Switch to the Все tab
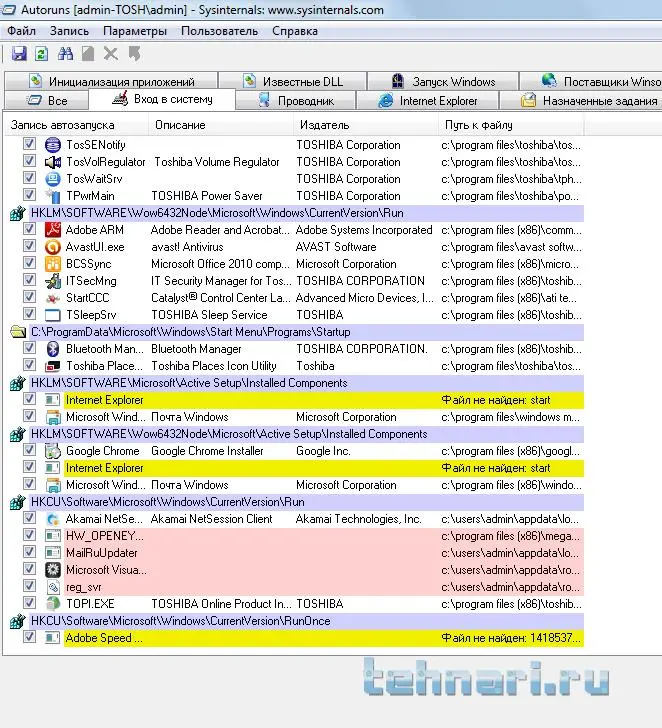The height and width of the screenshot is (728, 662). (46, 100)
